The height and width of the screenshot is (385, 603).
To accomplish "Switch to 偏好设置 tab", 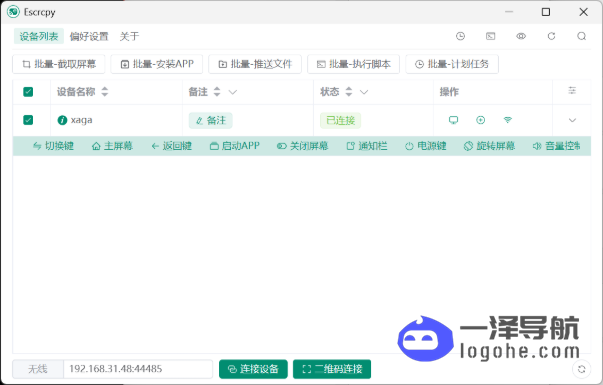I will pyautogui.click(x=89, y=37).
